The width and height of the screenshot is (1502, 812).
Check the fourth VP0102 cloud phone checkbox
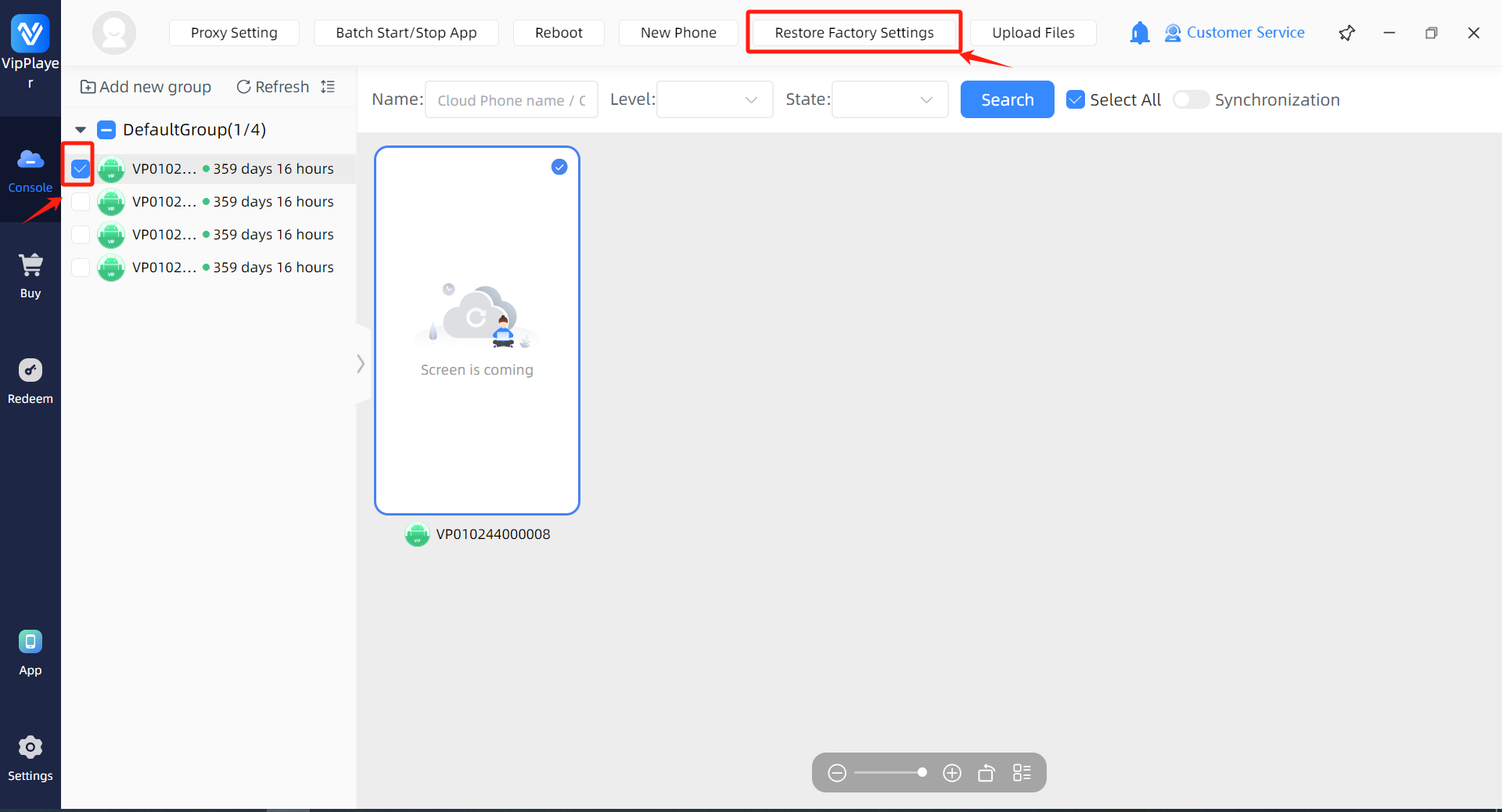tap(81, 268)
